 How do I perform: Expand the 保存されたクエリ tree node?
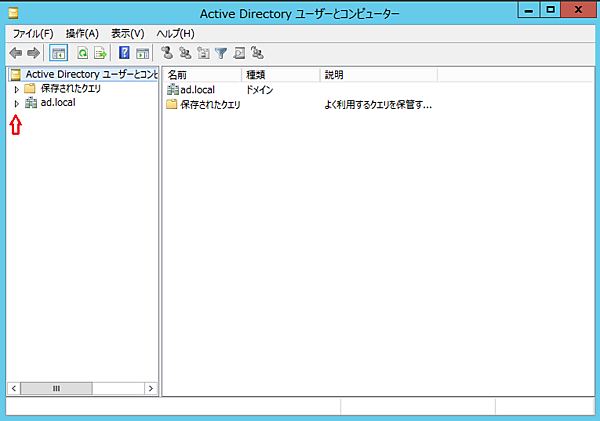pos(16,90)
